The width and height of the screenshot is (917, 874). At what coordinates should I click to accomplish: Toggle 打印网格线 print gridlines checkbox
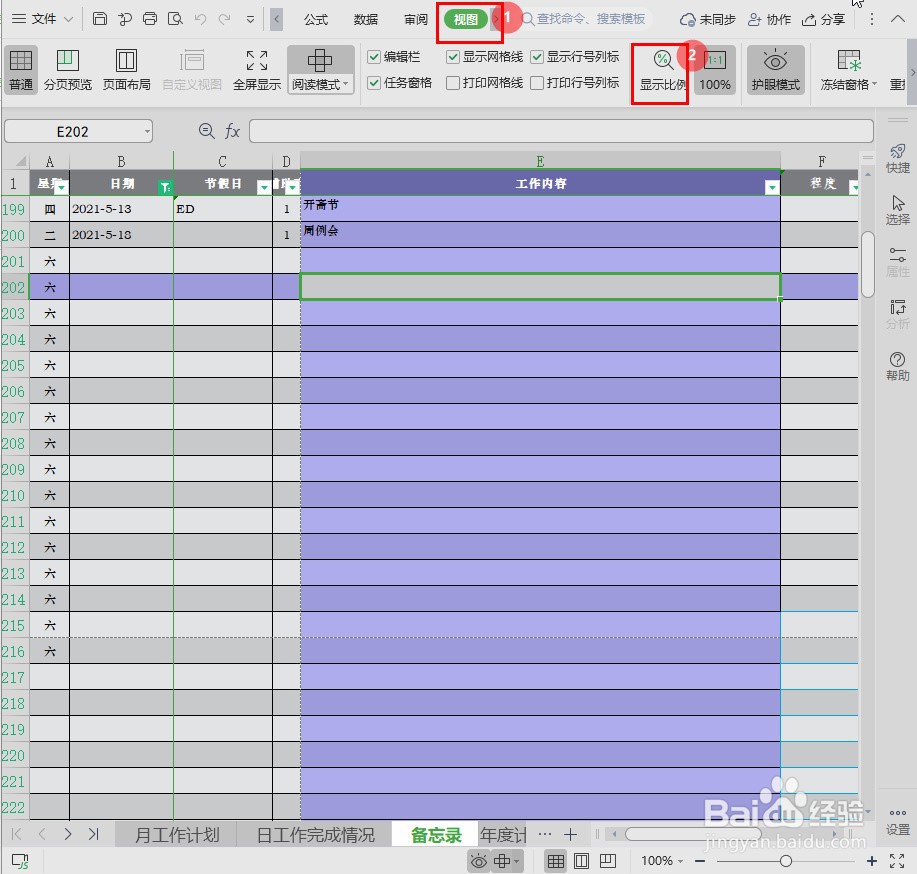pyautogui.click(x=453, y=83)
